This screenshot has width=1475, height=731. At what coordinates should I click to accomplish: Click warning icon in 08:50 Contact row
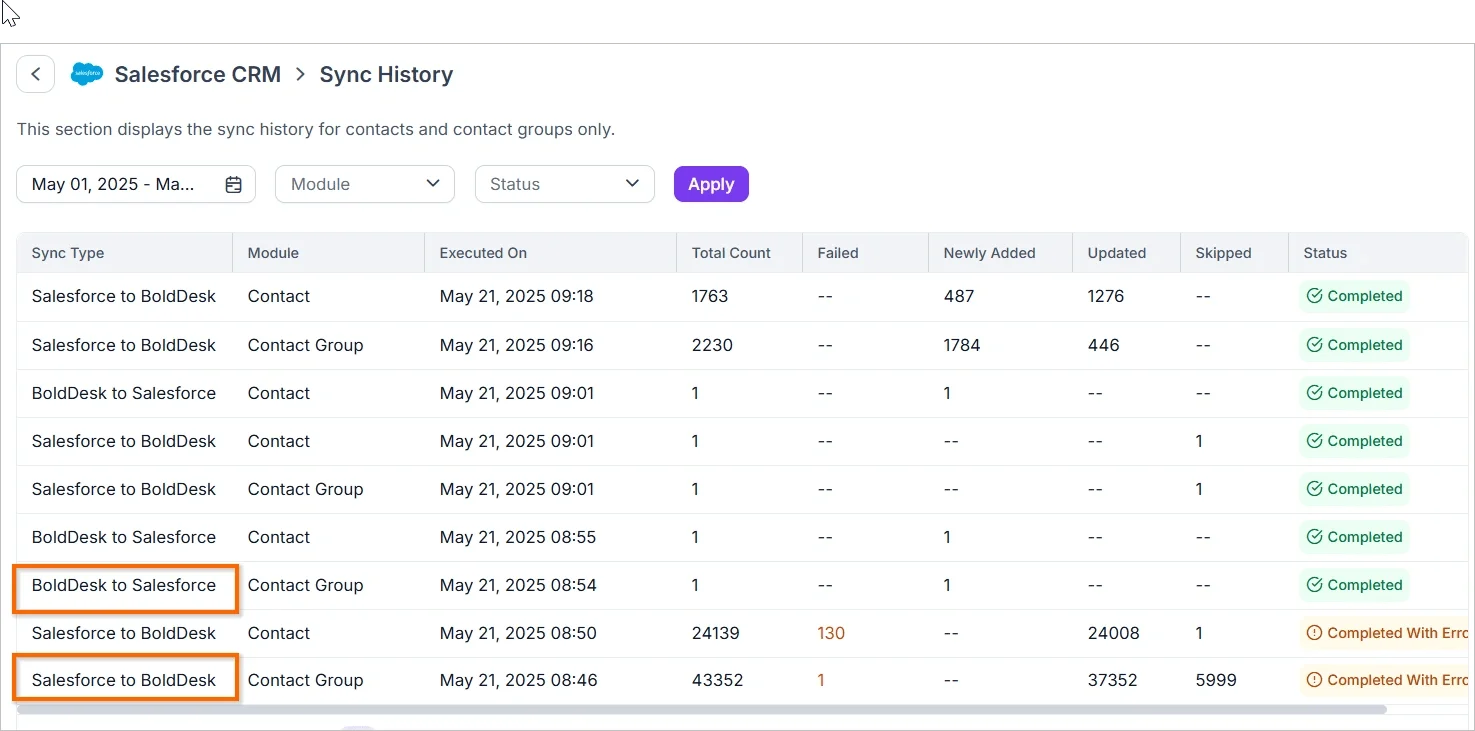[1315, 633]
